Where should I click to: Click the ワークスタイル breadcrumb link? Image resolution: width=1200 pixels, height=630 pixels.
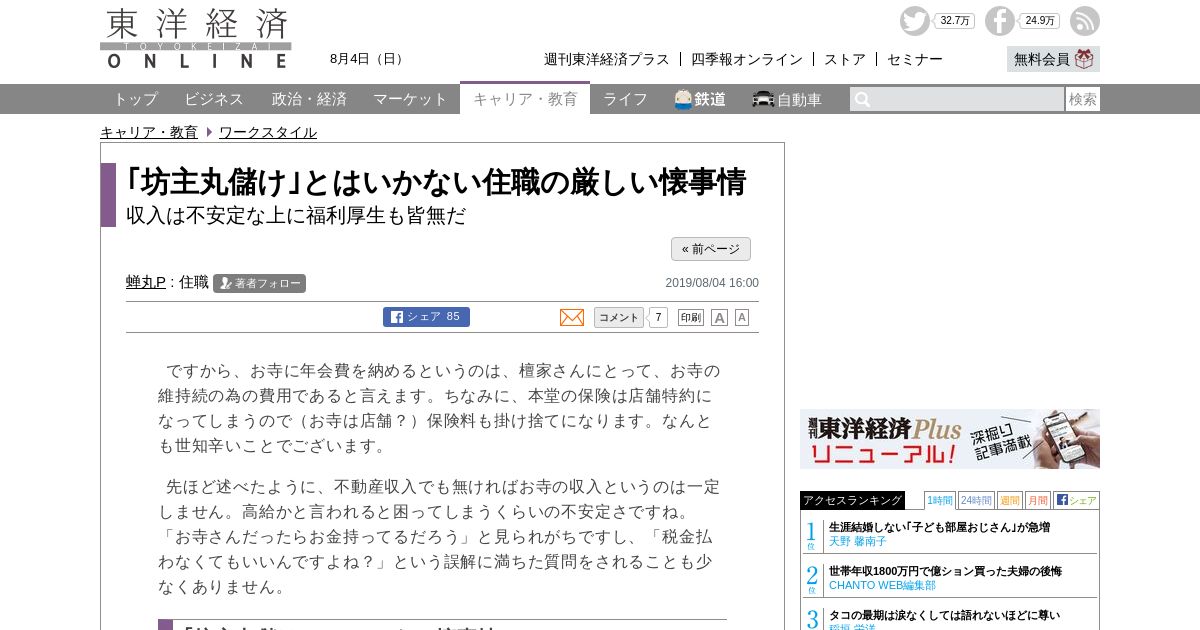[268, 132]
